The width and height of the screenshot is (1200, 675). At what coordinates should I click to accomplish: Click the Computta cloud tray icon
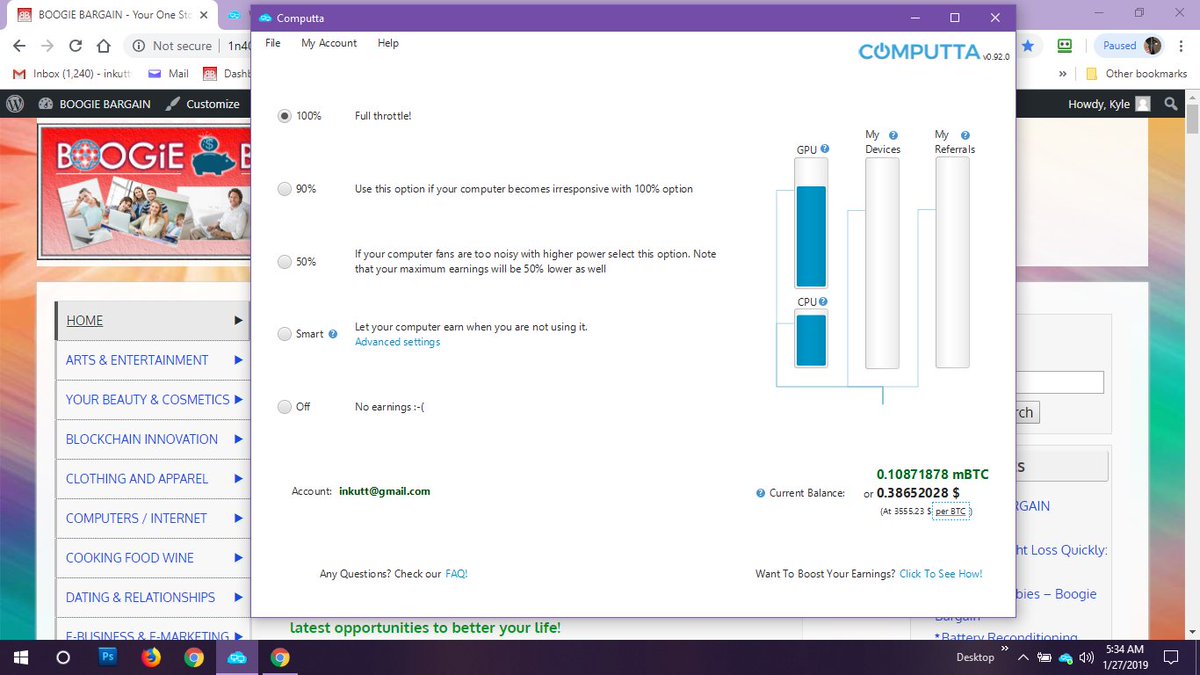tap(1066, 657)
